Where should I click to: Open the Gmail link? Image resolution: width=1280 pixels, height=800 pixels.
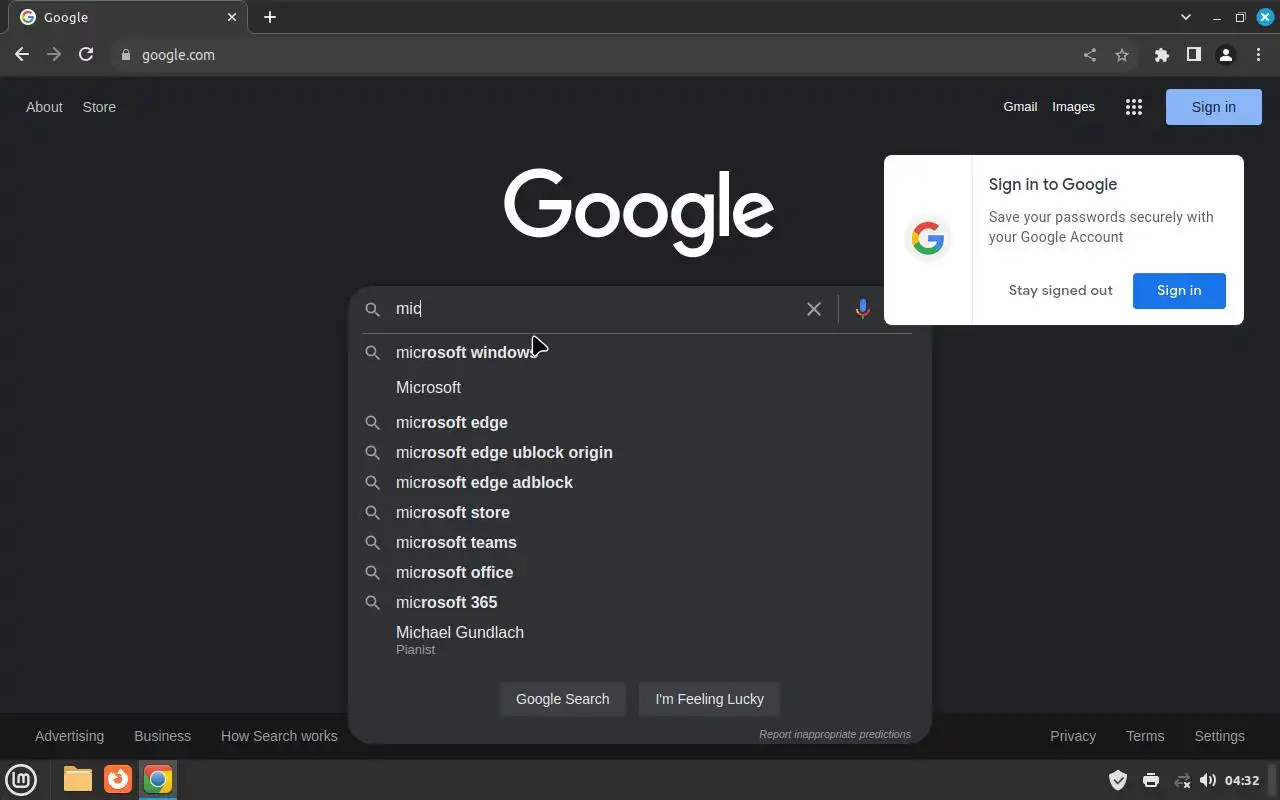(x=1020, y=107)
